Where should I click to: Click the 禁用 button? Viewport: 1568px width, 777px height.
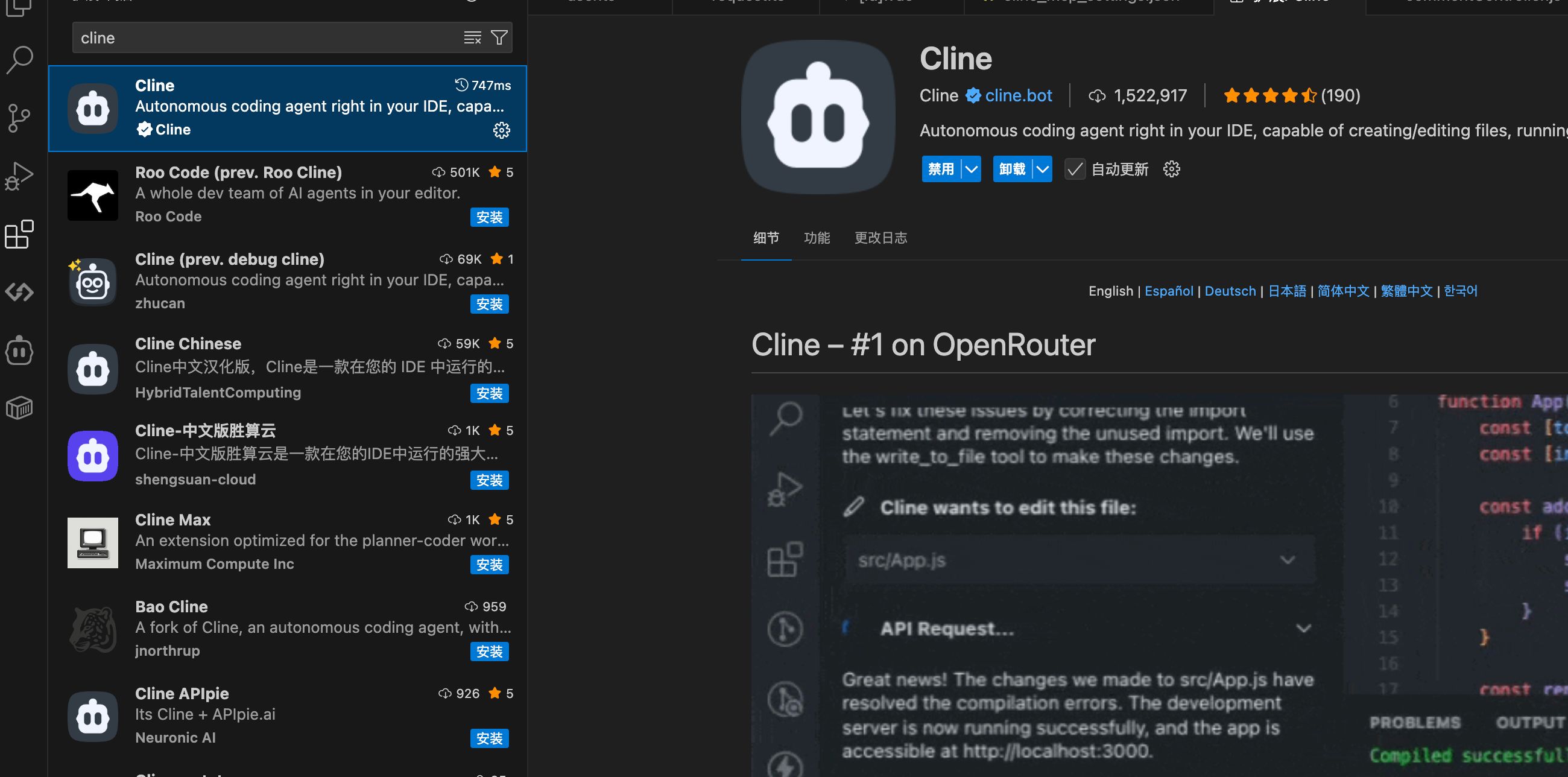tap(941, 170)
